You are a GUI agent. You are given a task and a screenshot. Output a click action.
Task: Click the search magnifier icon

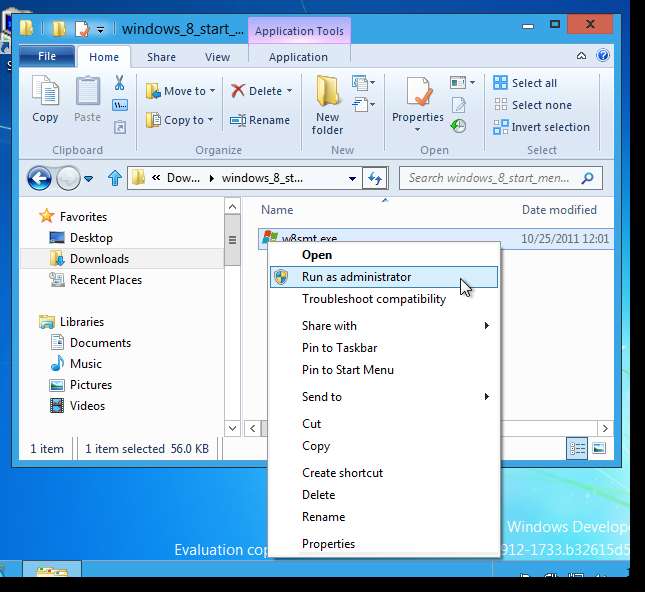pyautogui.click(x=588, y=178)
